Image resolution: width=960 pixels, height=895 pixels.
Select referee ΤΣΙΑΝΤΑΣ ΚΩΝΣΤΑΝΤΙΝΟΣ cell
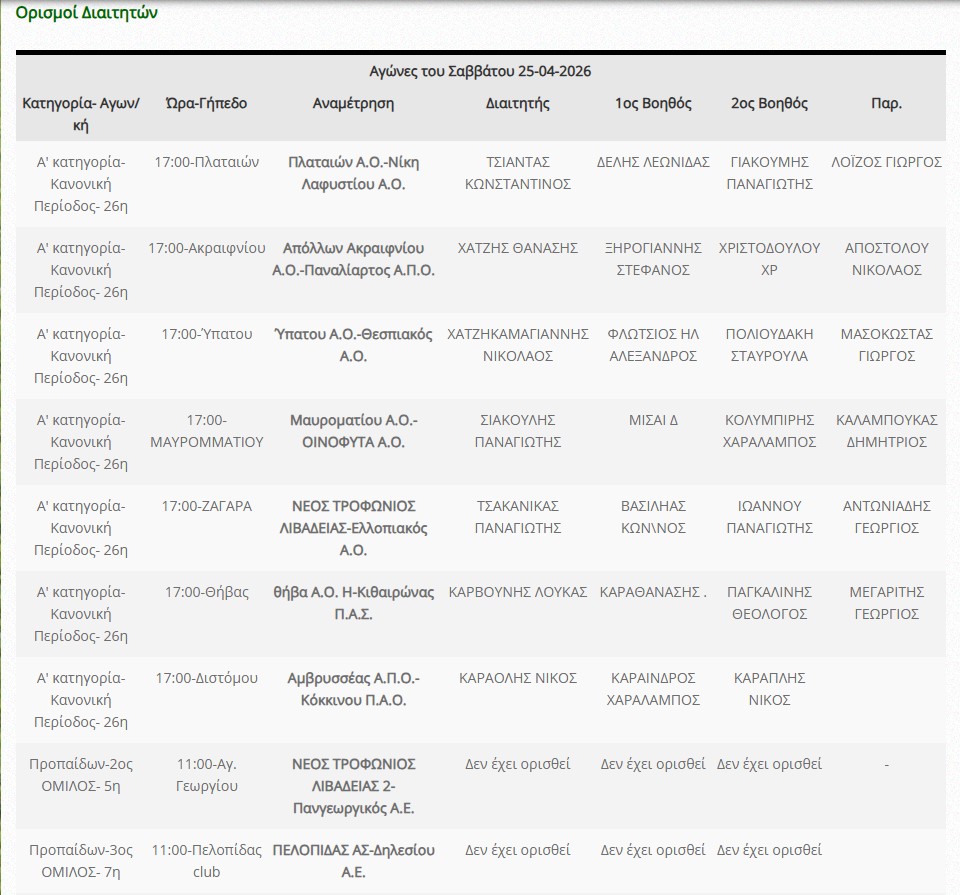click(x=517, y=173)
